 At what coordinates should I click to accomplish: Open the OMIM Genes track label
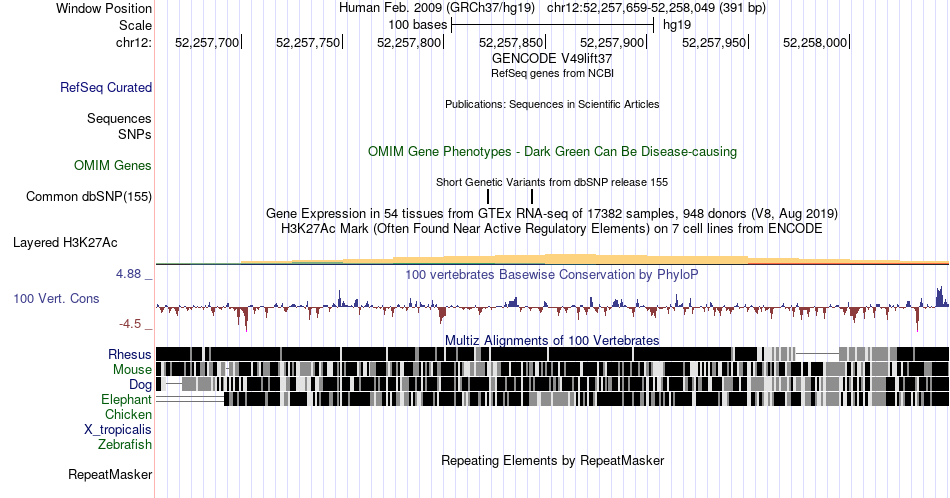point(113,165)
